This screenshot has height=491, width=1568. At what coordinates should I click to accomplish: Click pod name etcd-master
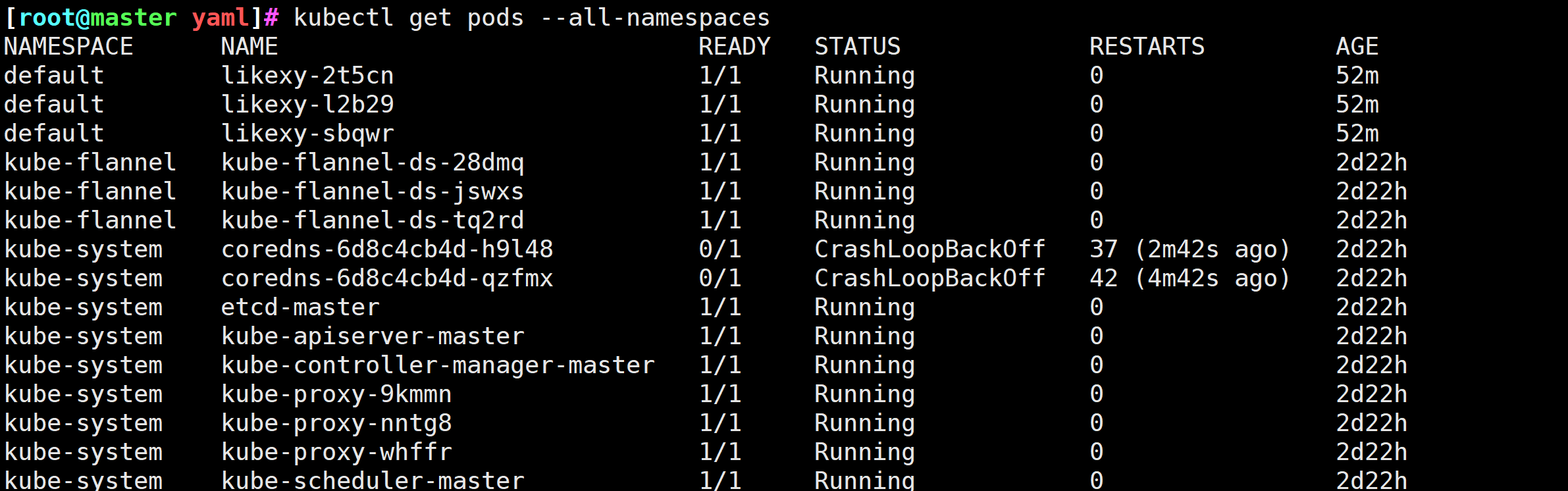click(300, 307)
